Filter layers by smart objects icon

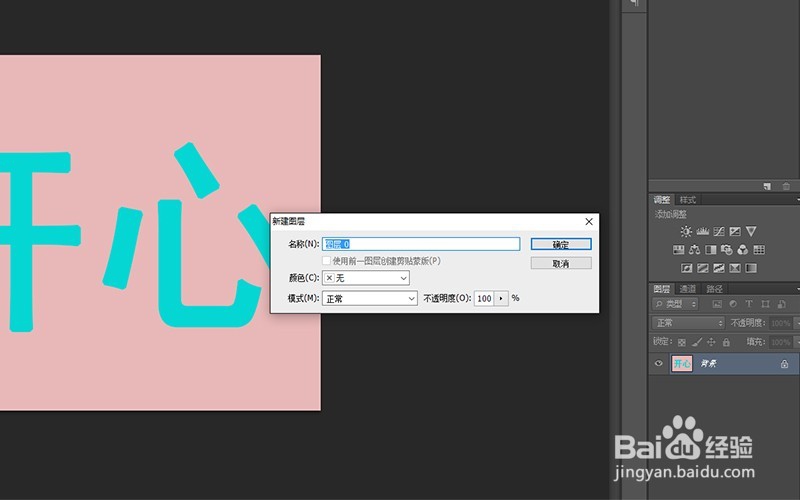point(781,304)
